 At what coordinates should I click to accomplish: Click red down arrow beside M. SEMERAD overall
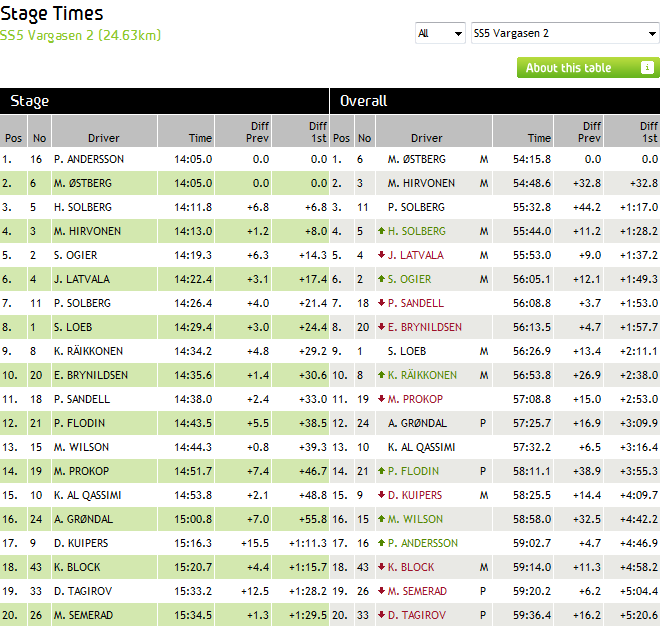coord(382,591)
